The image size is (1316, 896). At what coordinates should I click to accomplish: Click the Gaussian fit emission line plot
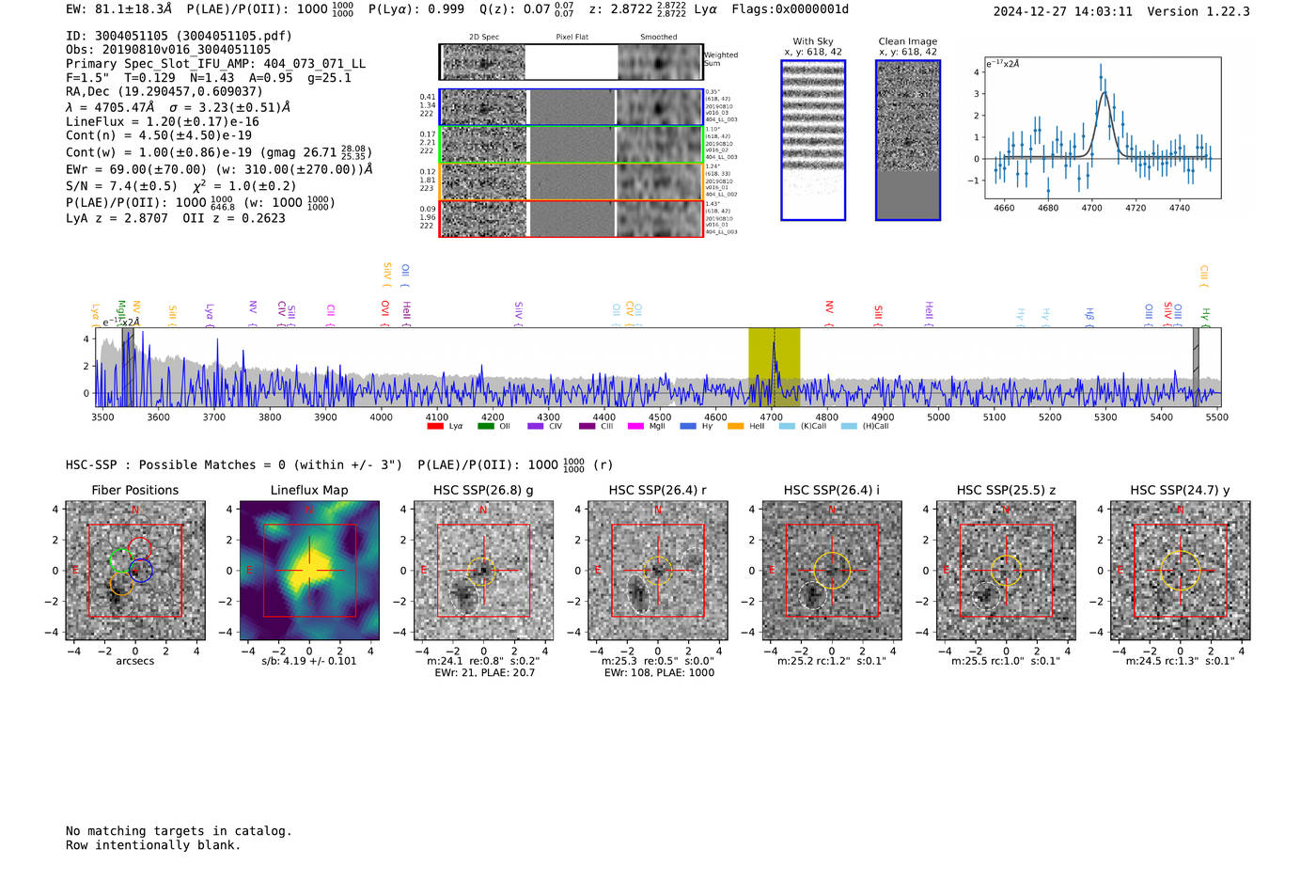click(1103, 128)
